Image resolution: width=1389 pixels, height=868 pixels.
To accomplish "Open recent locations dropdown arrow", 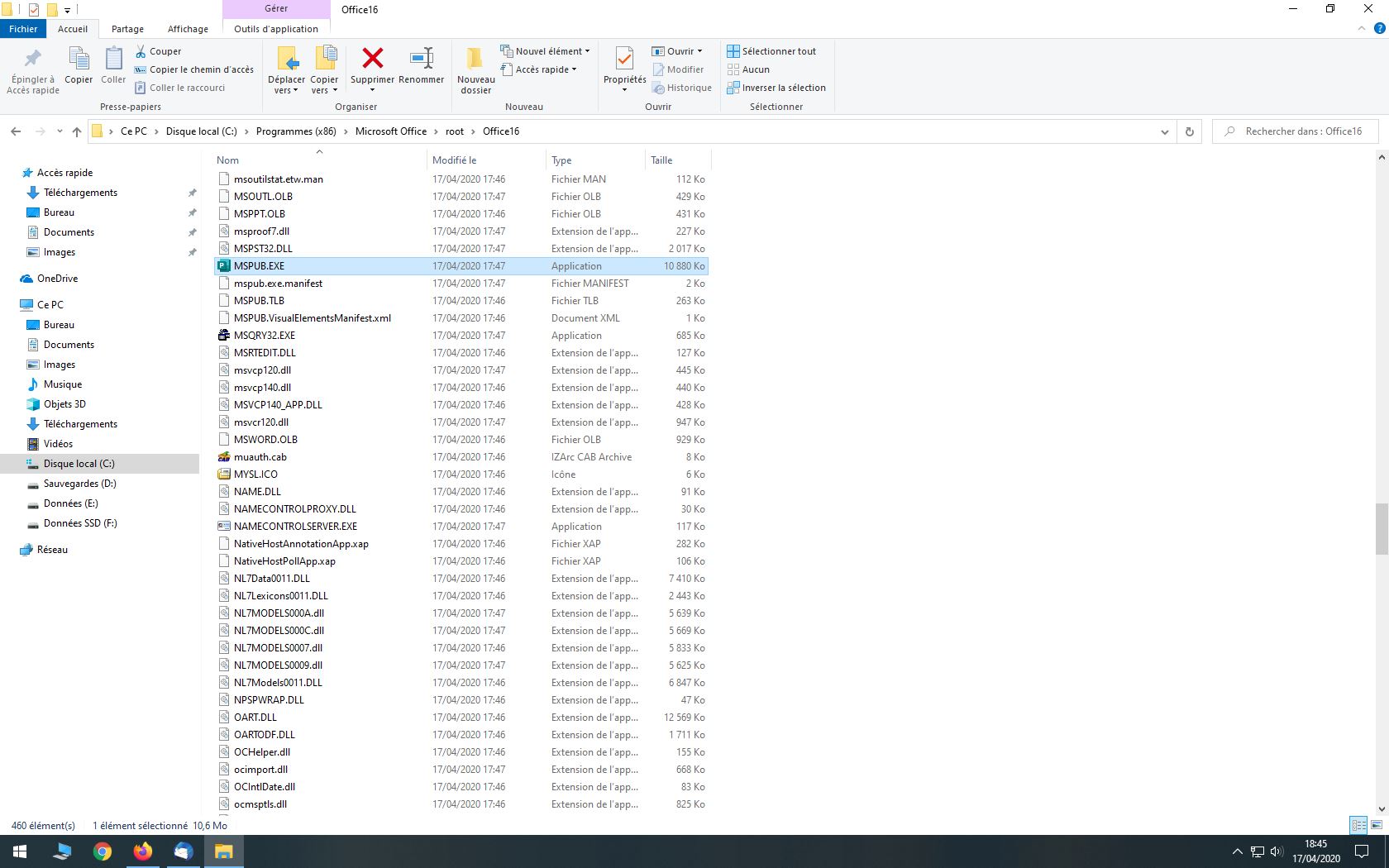I will pyautogui.click(x=60, y=131).
